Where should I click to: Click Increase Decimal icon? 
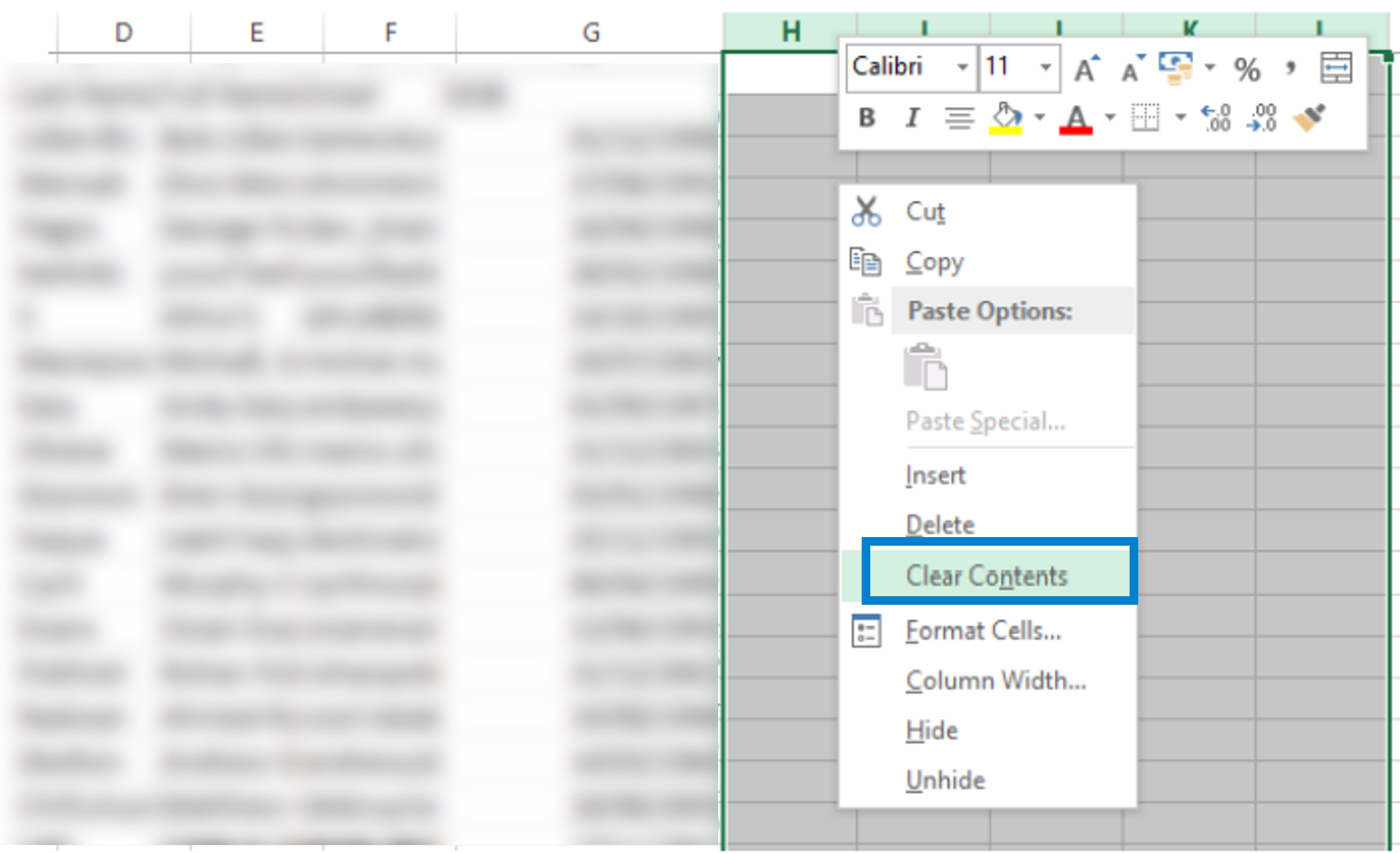click(1216, 117)
